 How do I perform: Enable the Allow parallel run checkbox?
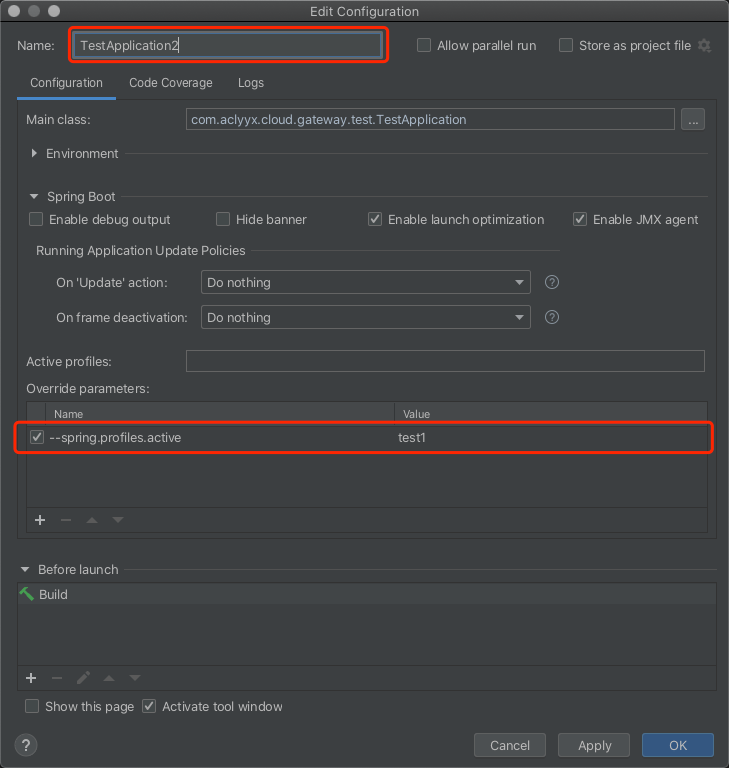point(424,46)
